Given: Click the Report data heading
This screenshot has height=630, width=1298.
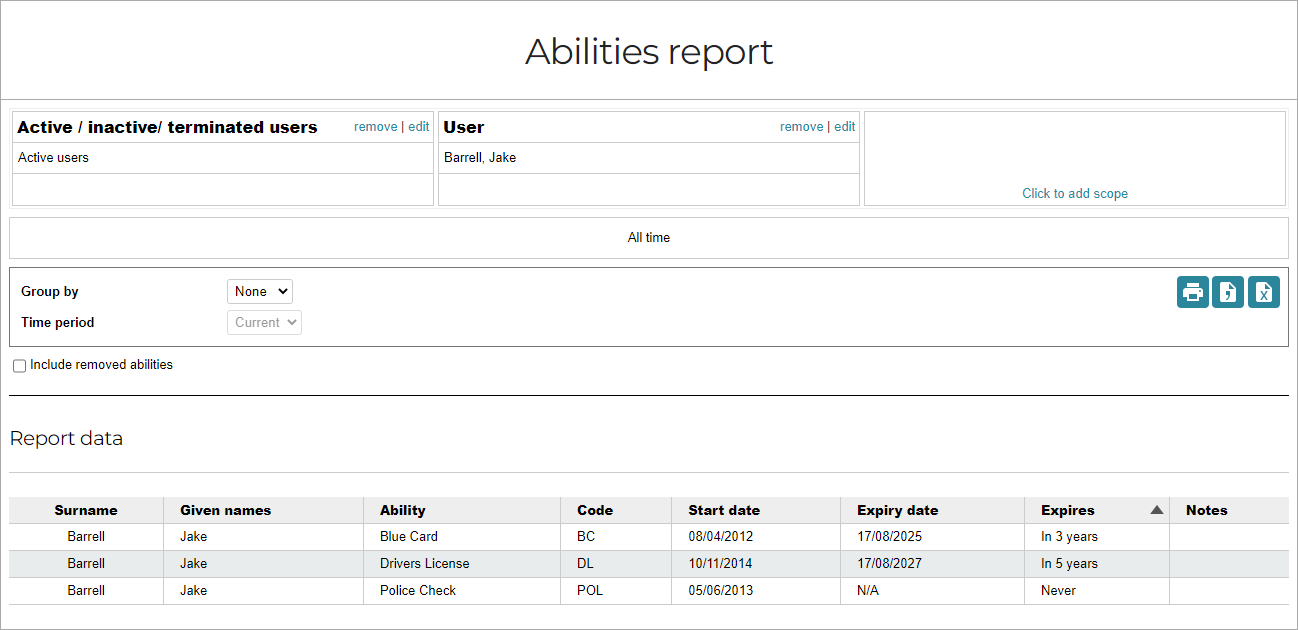Looking at the screenshot, I should (x=66, y=438).
